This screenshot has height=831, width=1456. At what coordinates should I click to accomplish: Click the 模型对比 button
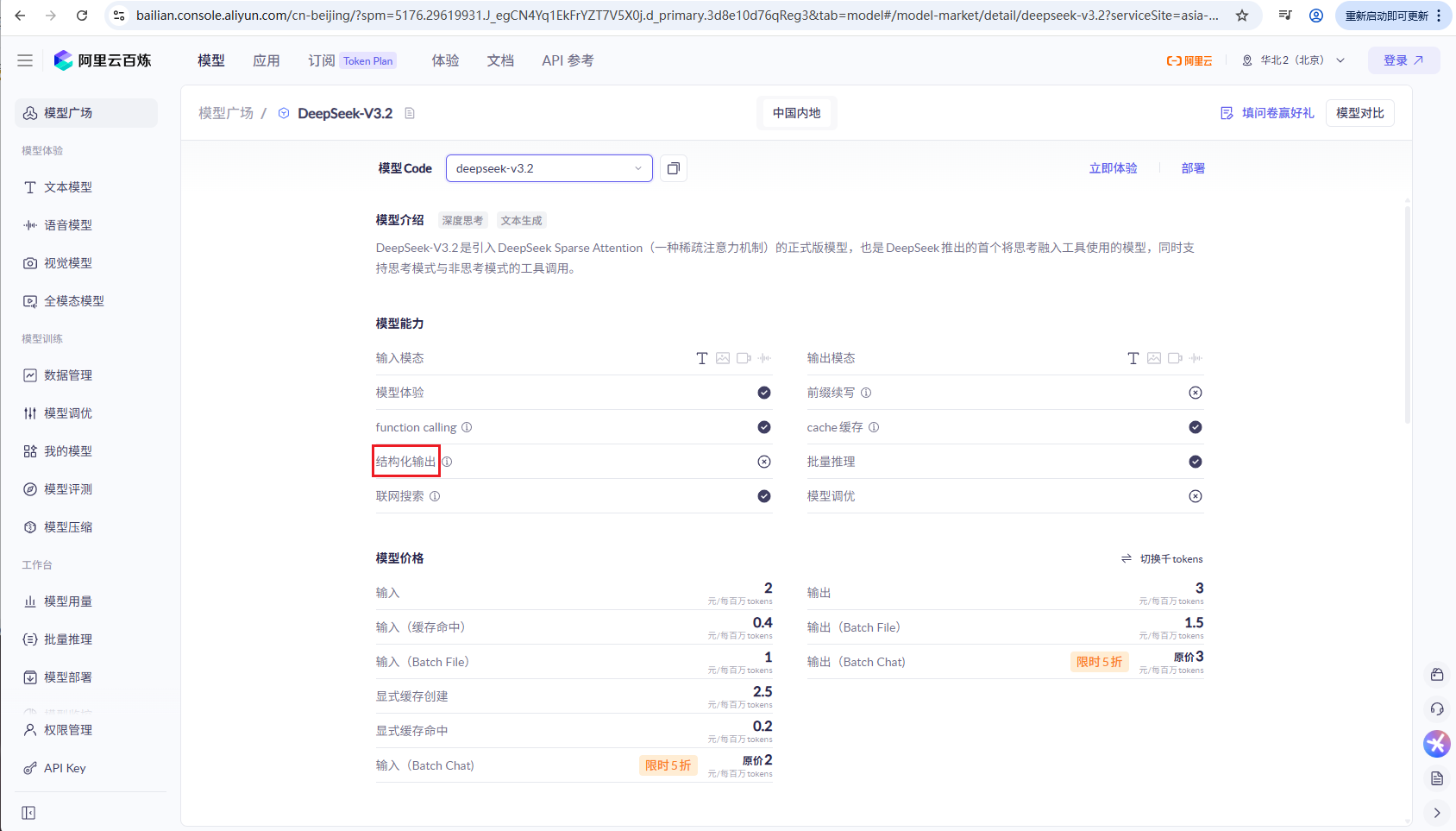point(1360,113)
